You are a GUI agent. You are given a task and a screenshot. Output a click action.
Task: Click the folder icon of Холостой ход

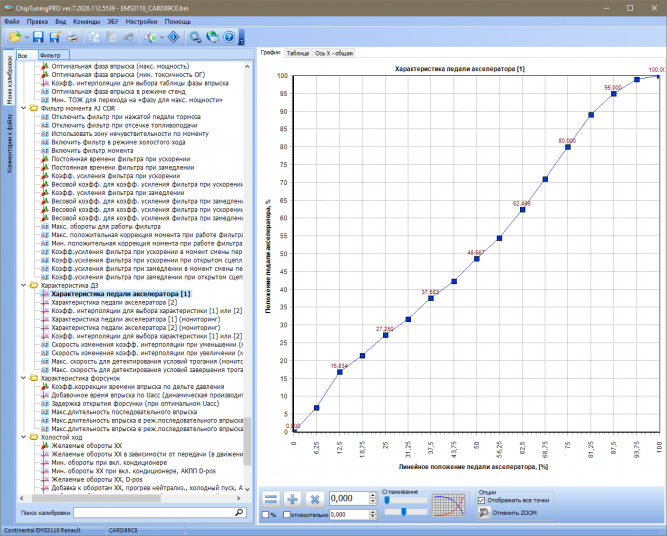point(34,437)
